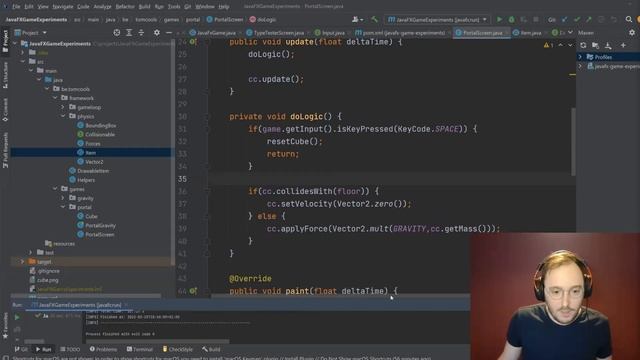Click the Collapse All icon in Project panel
640x360 pixels.
(141, 32)
